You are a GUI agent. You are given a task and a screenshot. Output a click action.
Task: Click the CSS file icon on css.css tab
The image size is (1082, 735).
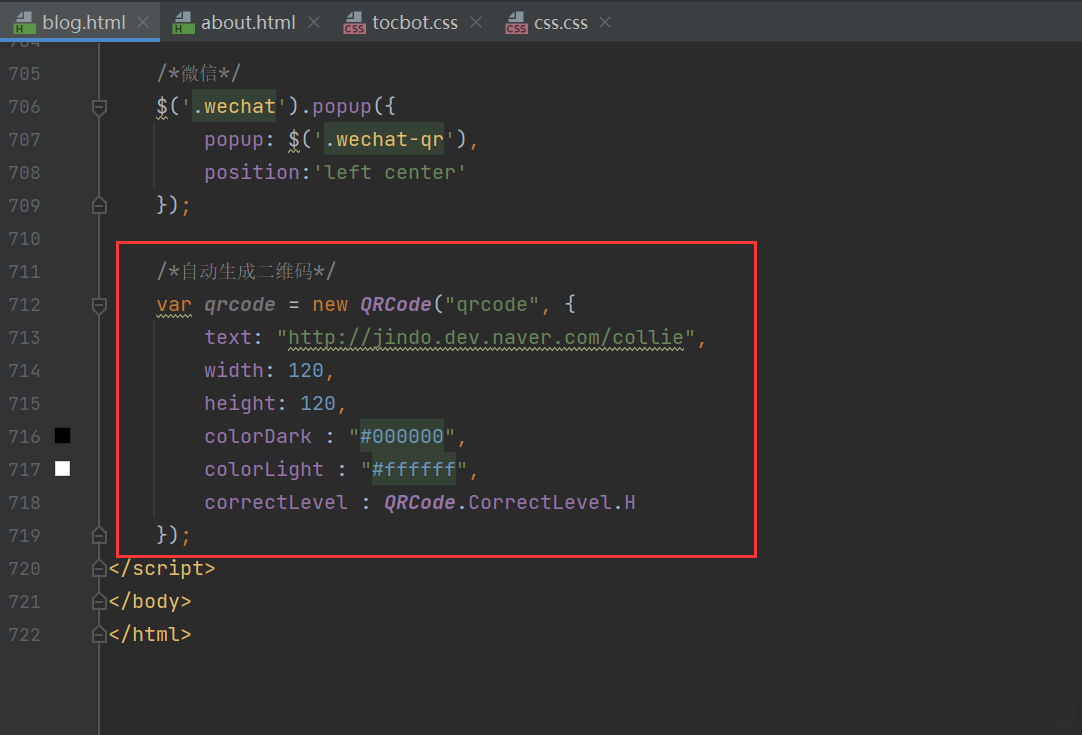click(x=516, y=22)
